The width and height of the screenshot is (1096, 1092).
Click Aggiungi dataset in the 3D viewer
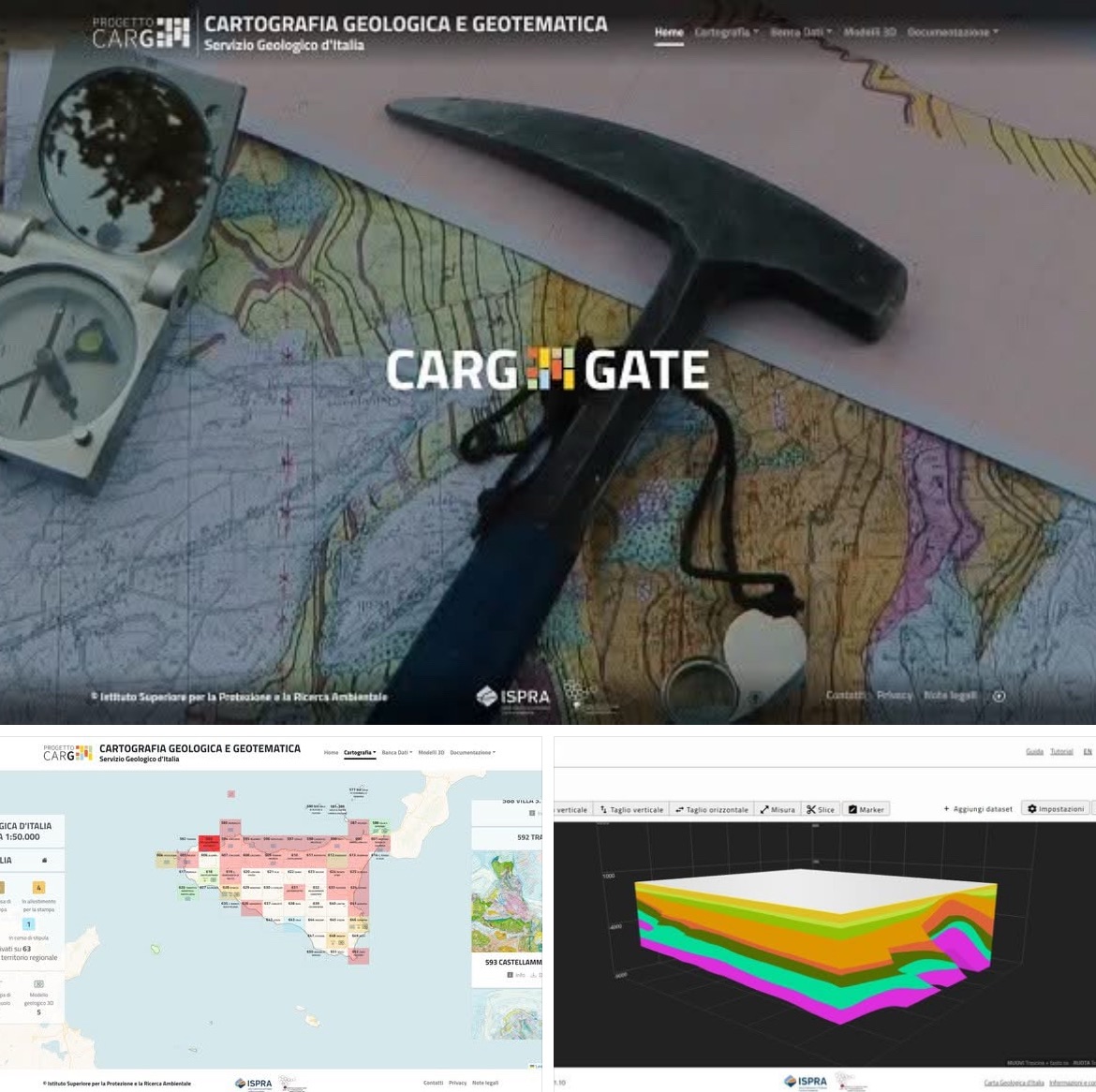coord(978,809)
